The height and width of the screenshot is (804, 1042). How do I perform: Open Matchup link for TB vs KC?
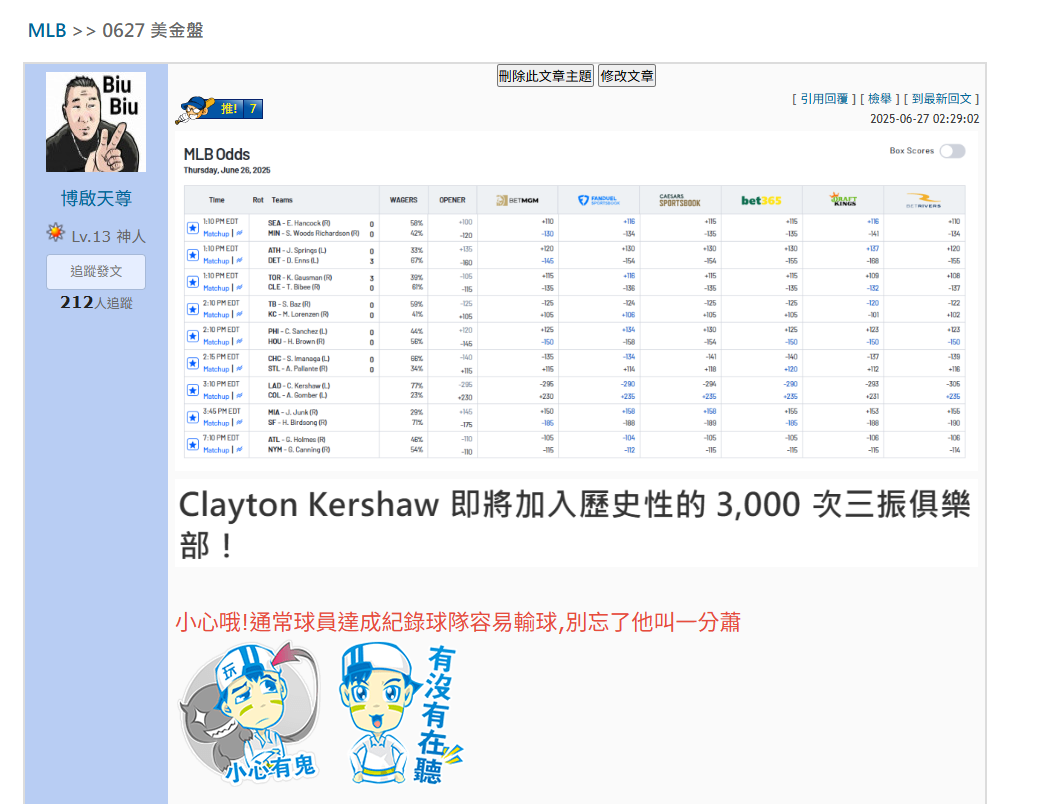click(216, 315)
